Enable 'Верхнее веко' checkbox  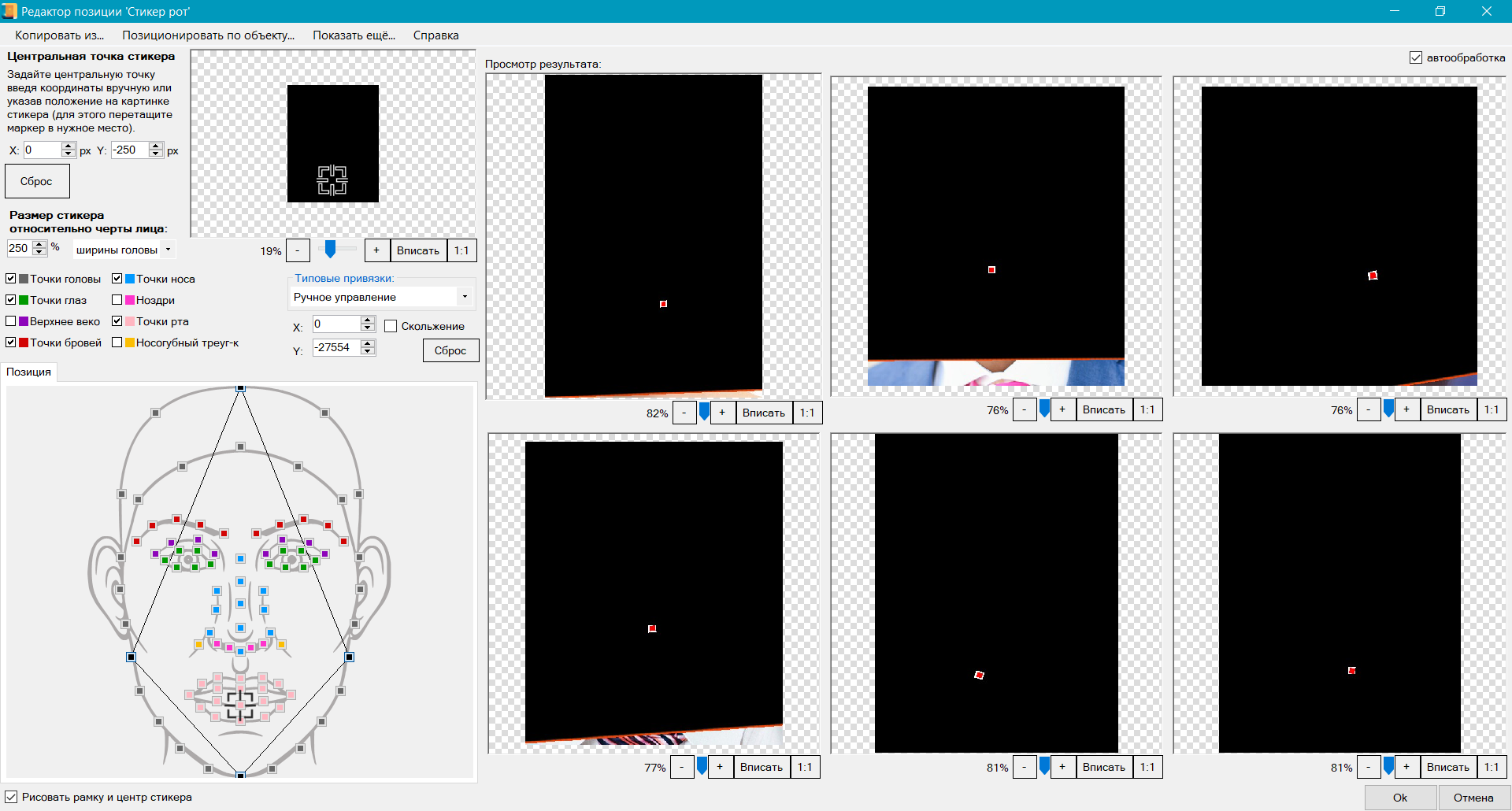click(x=11, y=321)
